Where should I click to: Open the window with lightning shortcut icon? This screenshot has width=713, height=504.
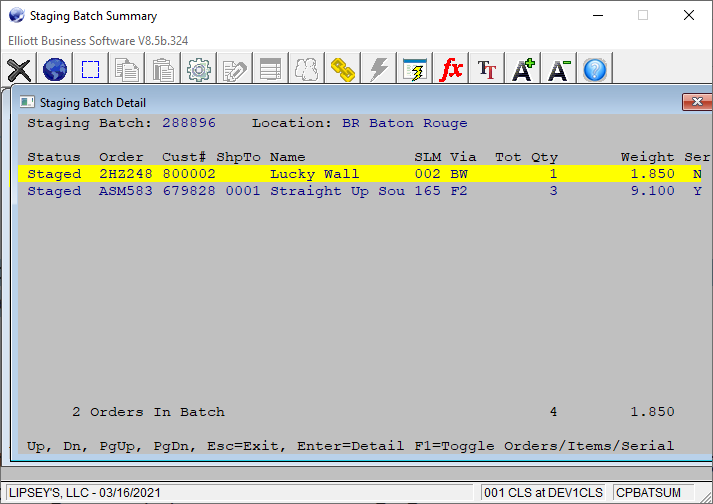click(415, 70)
